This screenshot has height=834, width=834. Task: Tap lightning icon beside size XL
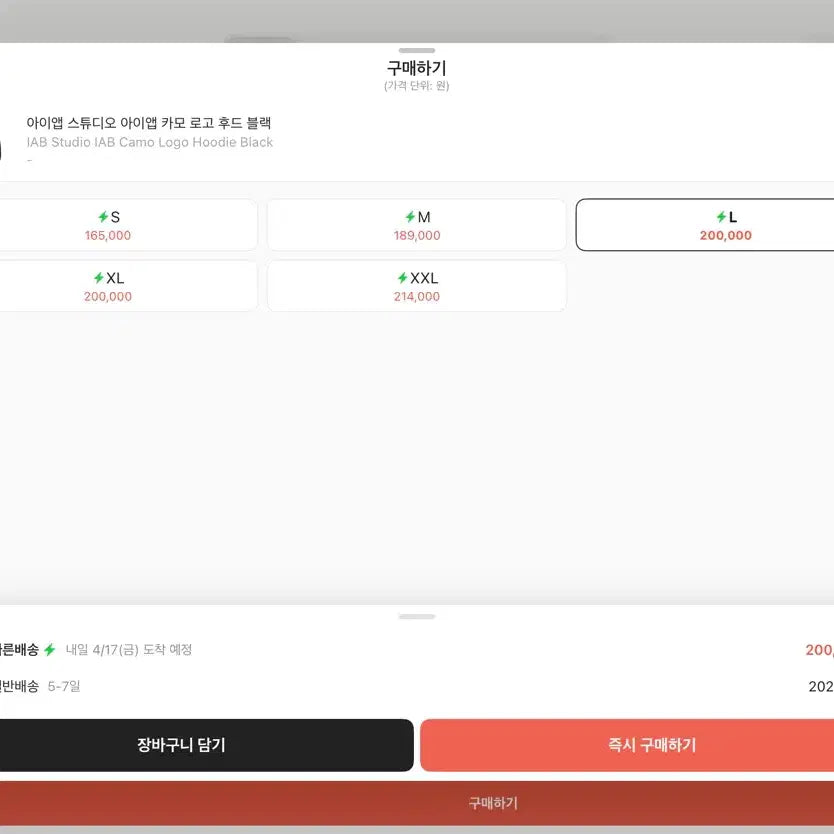click(99, 278)
